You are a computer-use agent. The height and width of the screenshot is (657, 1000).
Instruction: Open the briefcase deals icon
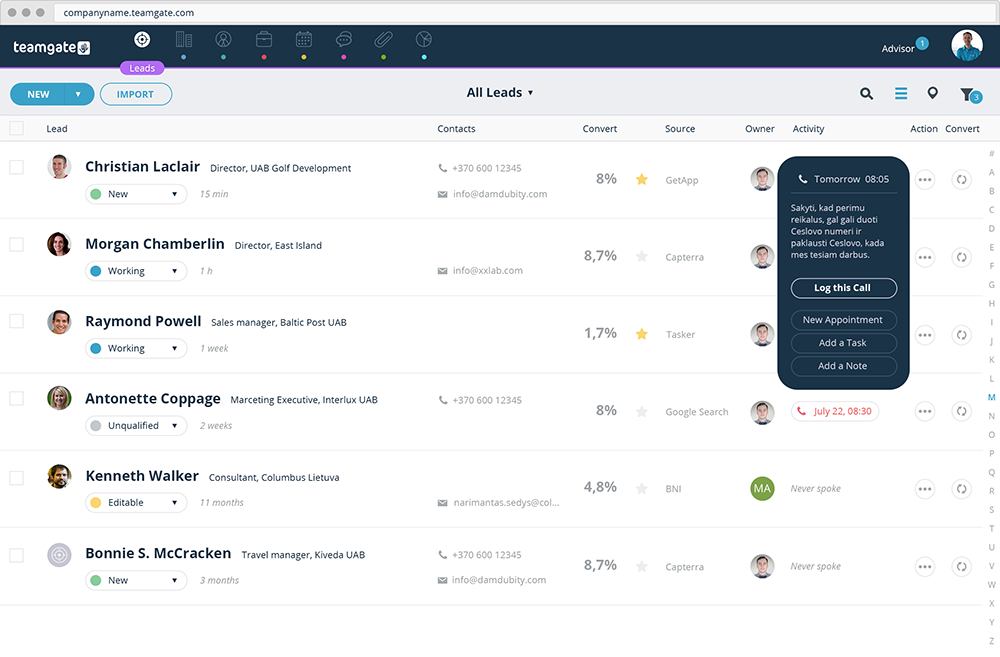(264, 40)
